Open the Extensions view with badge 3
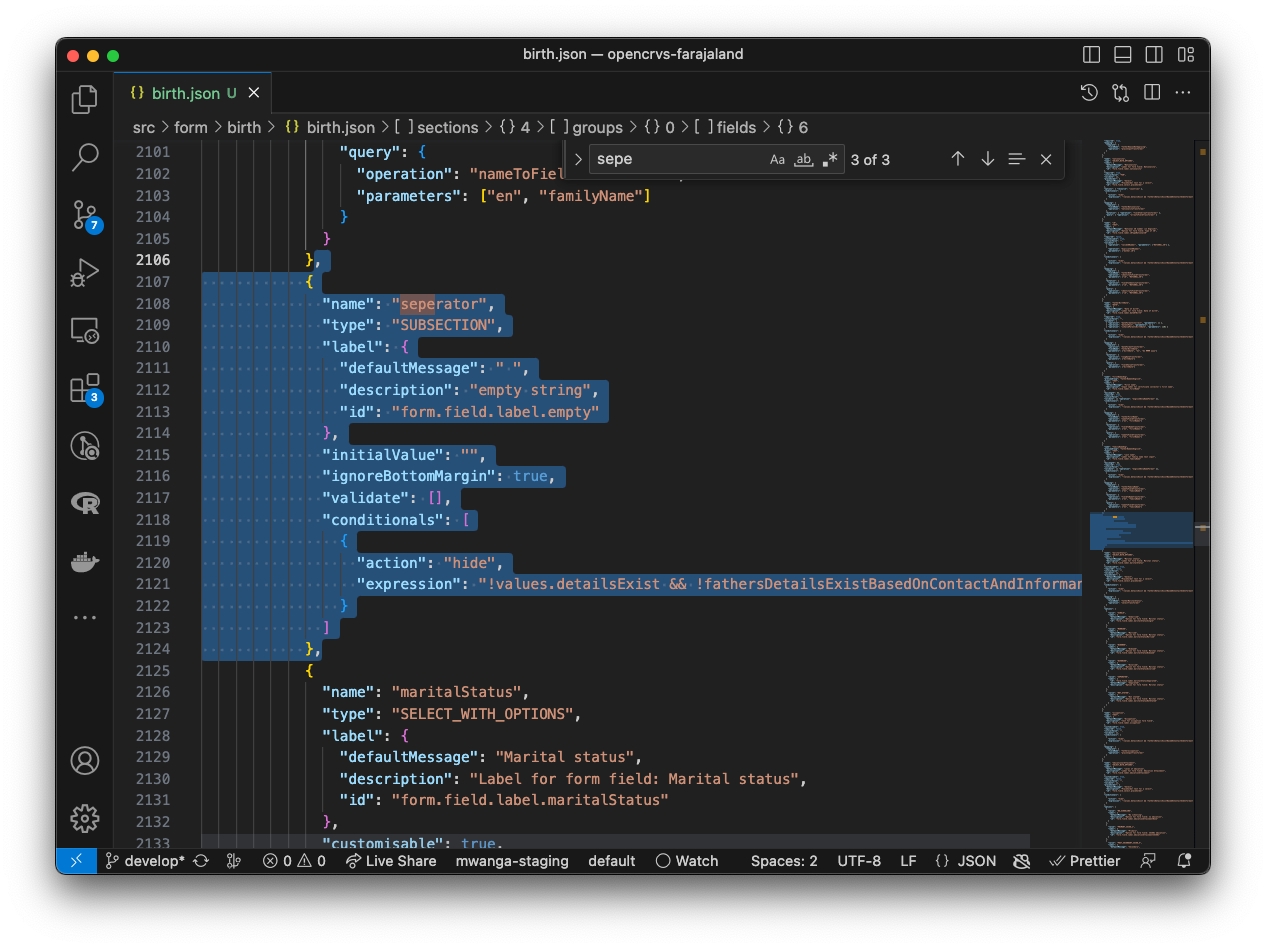1266x948 pixels. (x=85, y=388)
